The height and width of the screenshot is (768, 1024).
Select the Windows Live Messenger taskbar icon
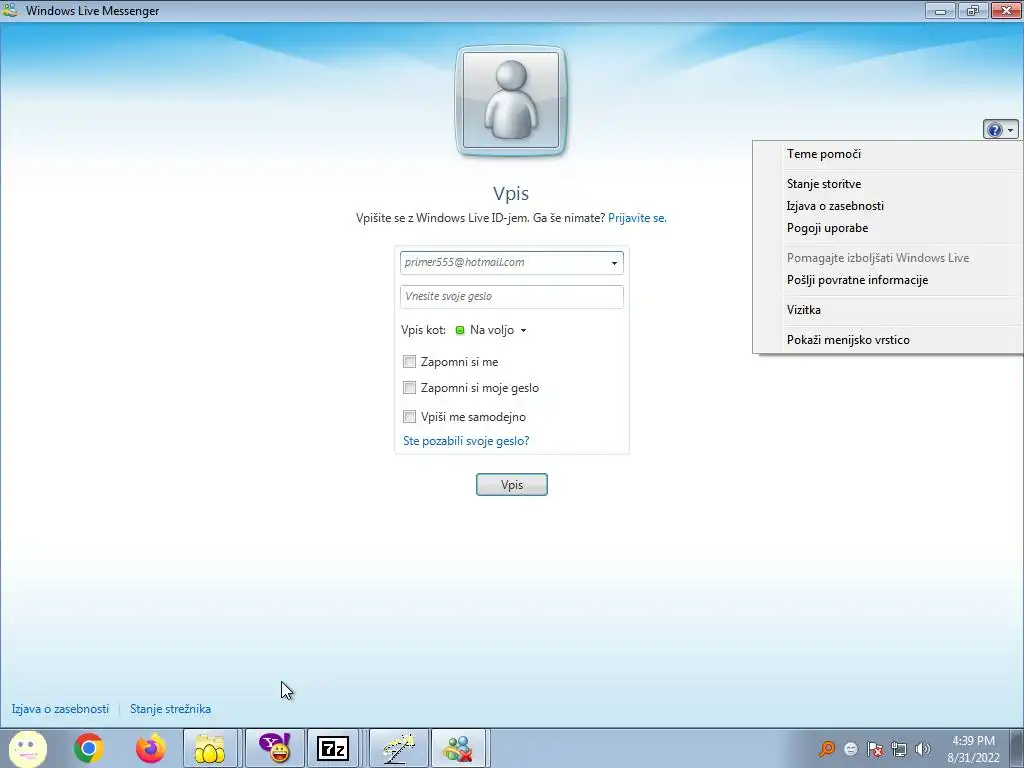(458, 748)
